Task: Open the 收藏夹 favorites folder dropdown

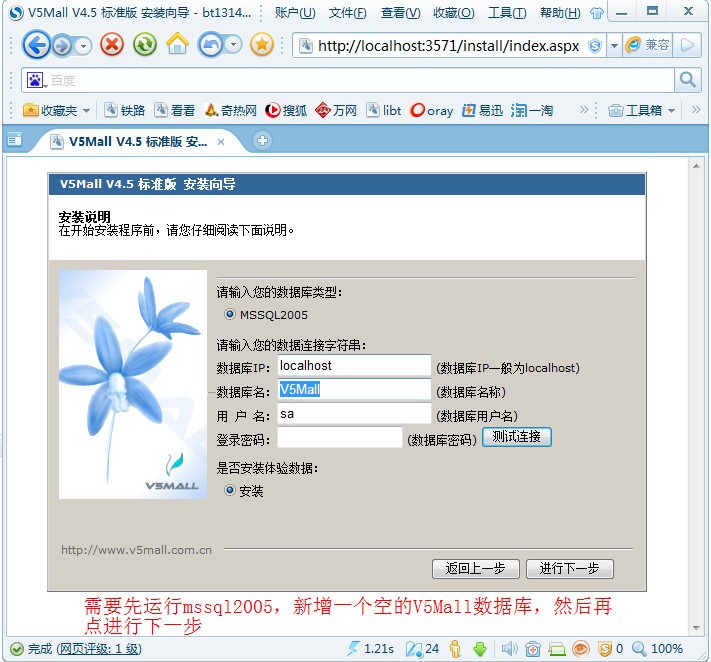Action: [56, 110]
